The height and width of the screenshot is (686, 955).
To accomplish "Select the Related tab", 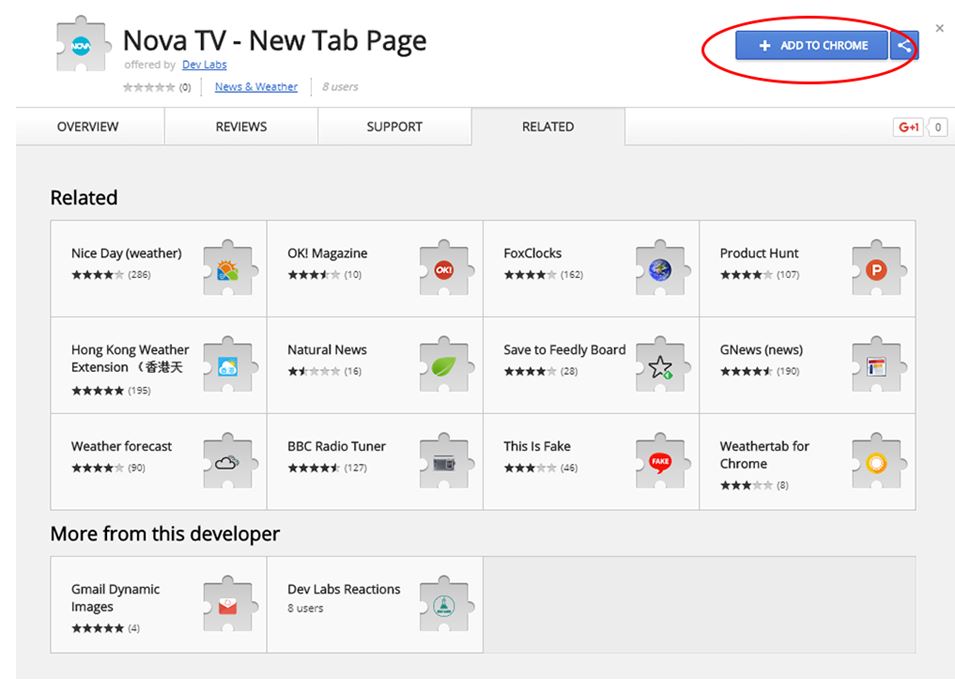I will coord(548,127).
